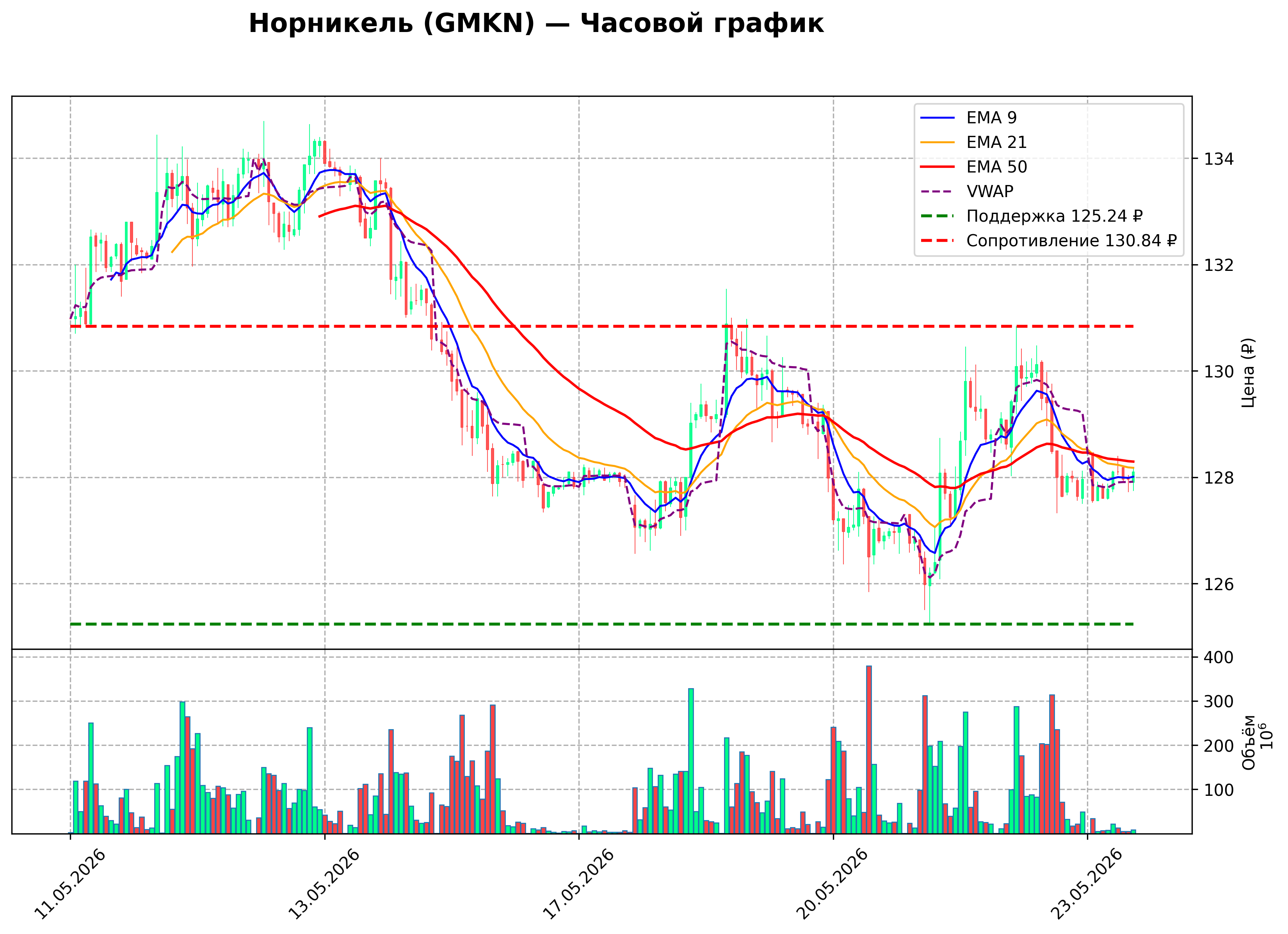The height and width of the screenshot is (934, 1288).
Task: Click the 400 volume axis label
Action: pos(1218,658)
